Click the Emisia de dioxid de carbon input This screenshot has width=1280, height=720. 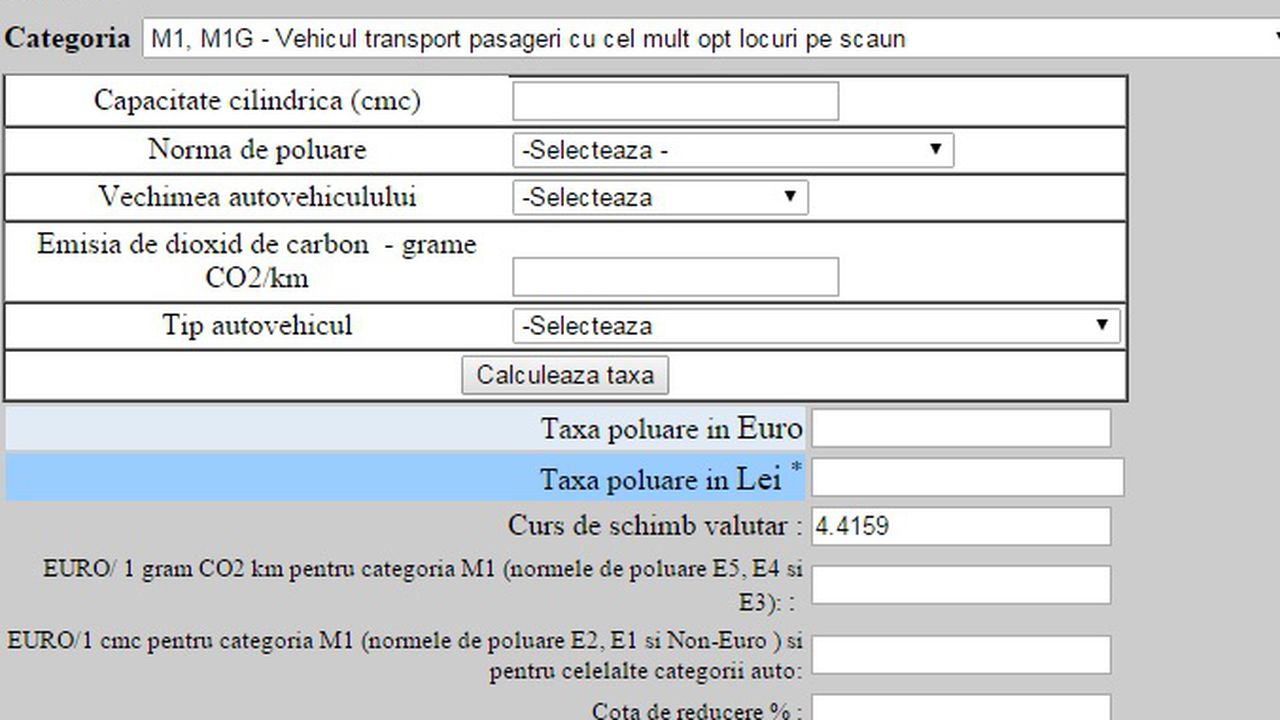coord(675,276)
